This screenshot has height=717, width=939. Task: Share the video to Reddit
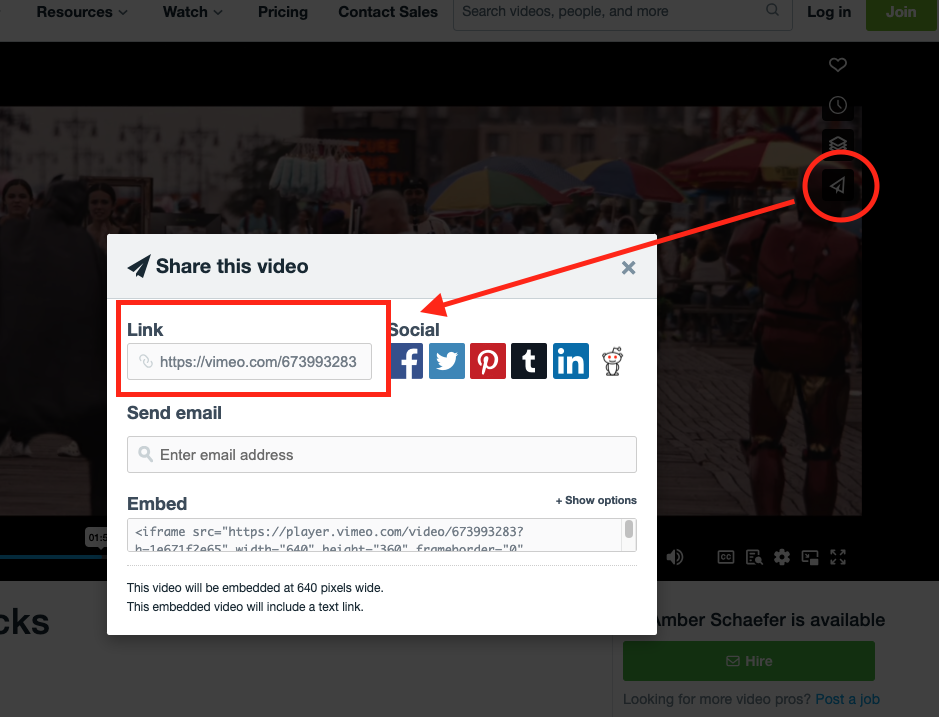613,361
